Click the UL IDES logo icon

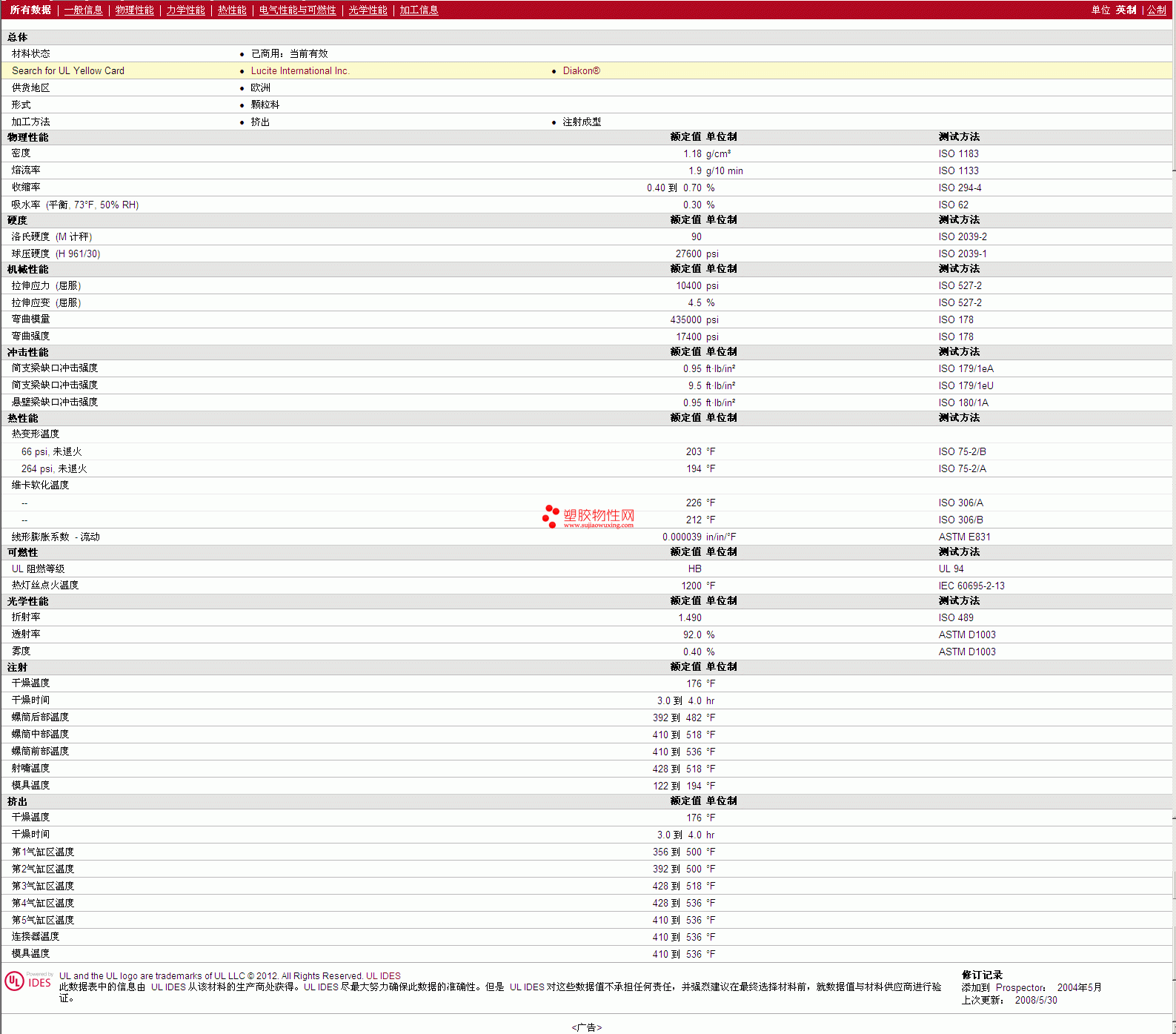28,981
